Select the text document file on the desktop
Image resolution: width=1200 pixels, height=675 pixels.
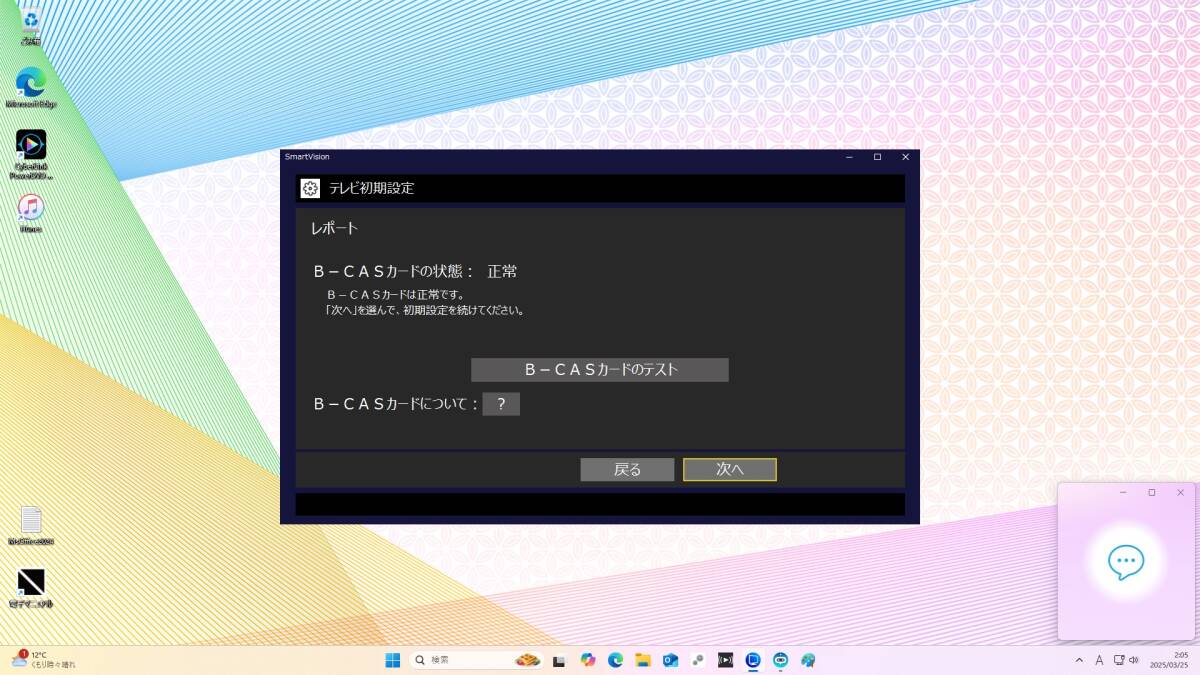point(31,526)
